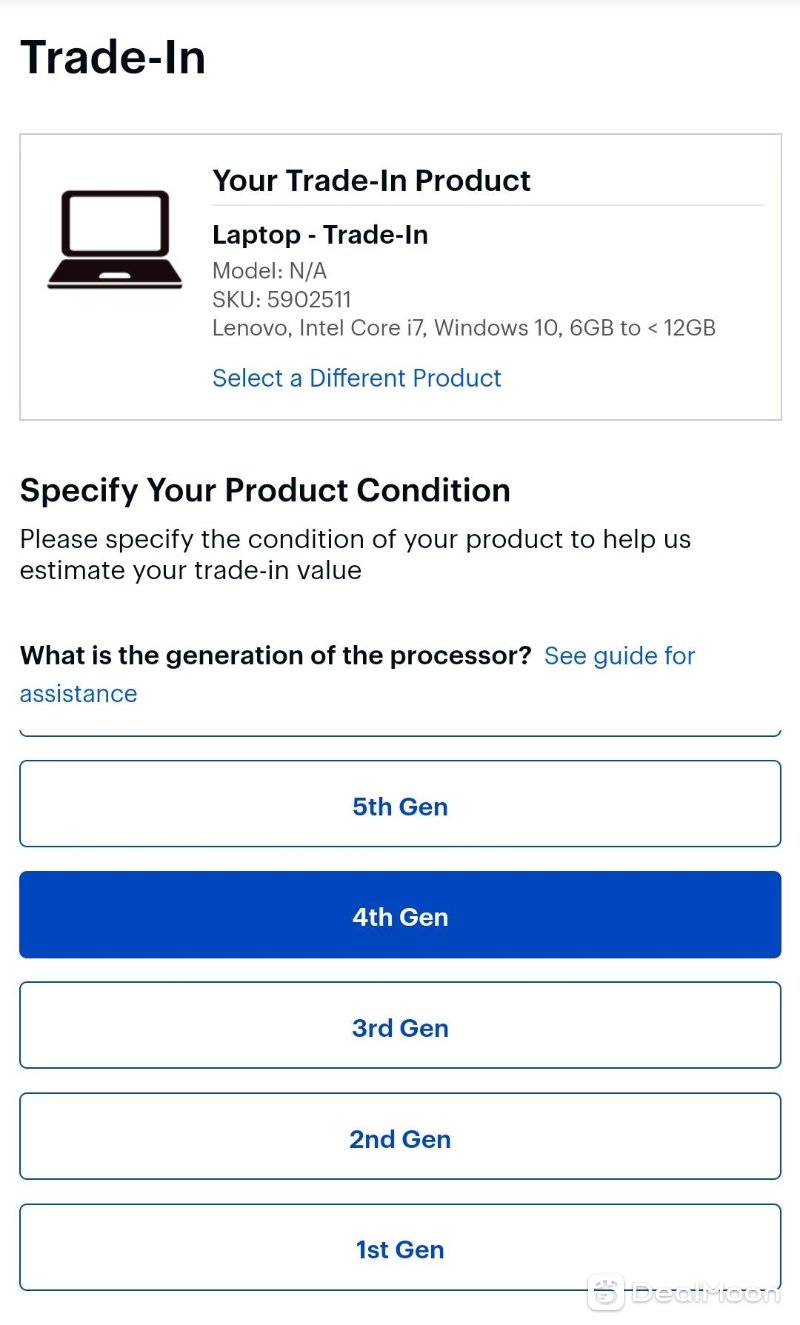800x1325 pixels.
Task: Click the laptop icon in the product card
Action: coord(115,240)
